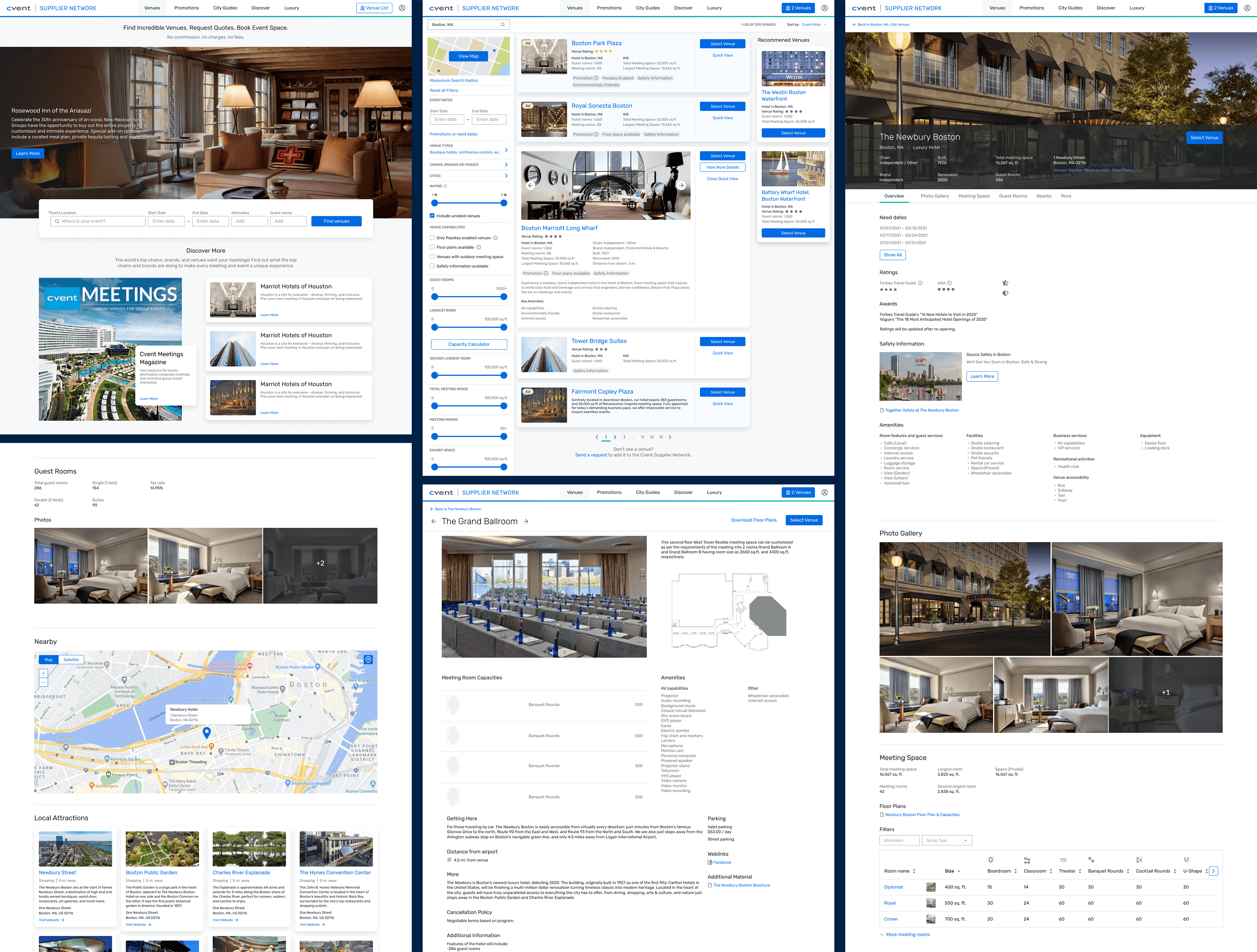Click the locate pin icon on the Nearby map
Screen dimensions: 1257x952
click(x=368, y=659)
